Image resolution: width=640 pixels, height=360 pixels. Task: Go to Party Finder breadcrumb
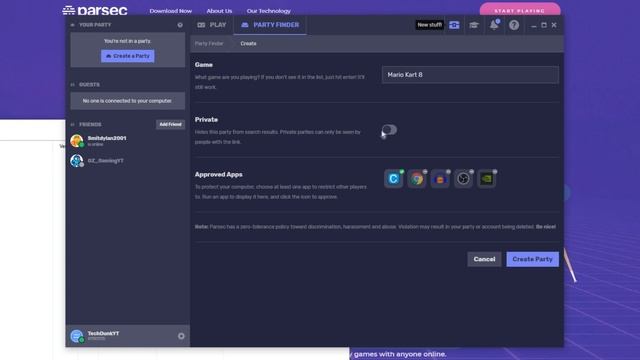(209, 43)
